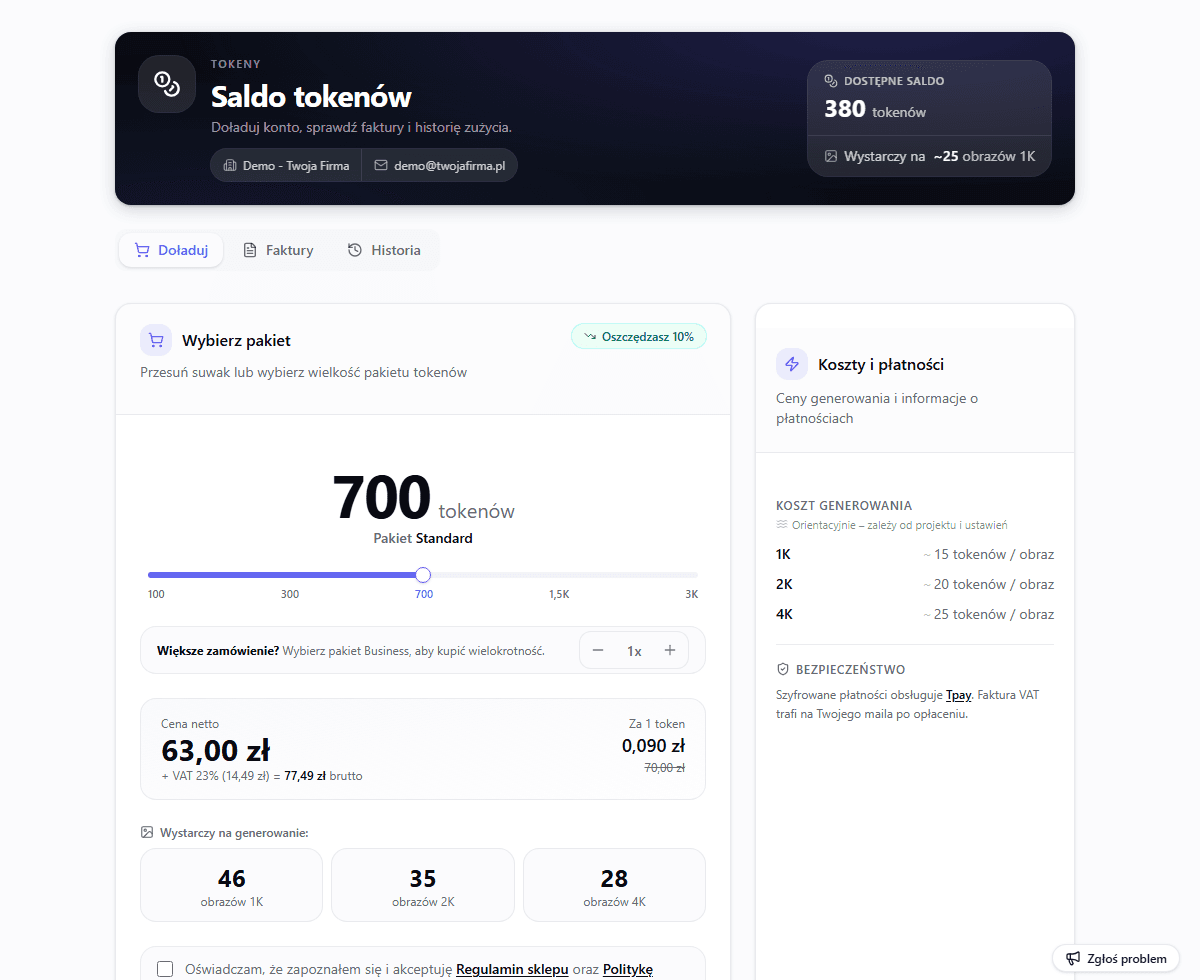Click the shopping cart icon in Wybierz pakiet header
The image size is (1200, 980).
click(x=156, y=340)
